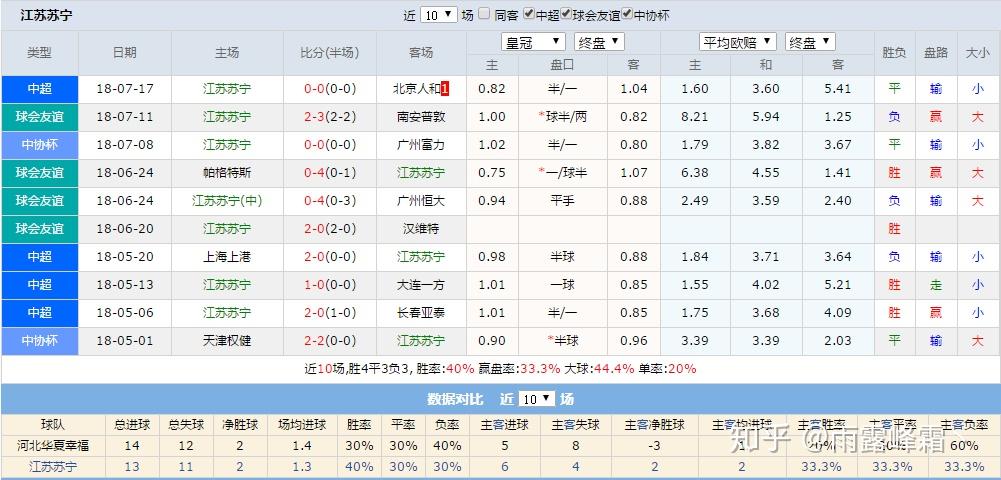The image size is (1001, 480).
Task: Click the 4.02 draw odds value
Action: pyautogui.click(x=766, y=285)
